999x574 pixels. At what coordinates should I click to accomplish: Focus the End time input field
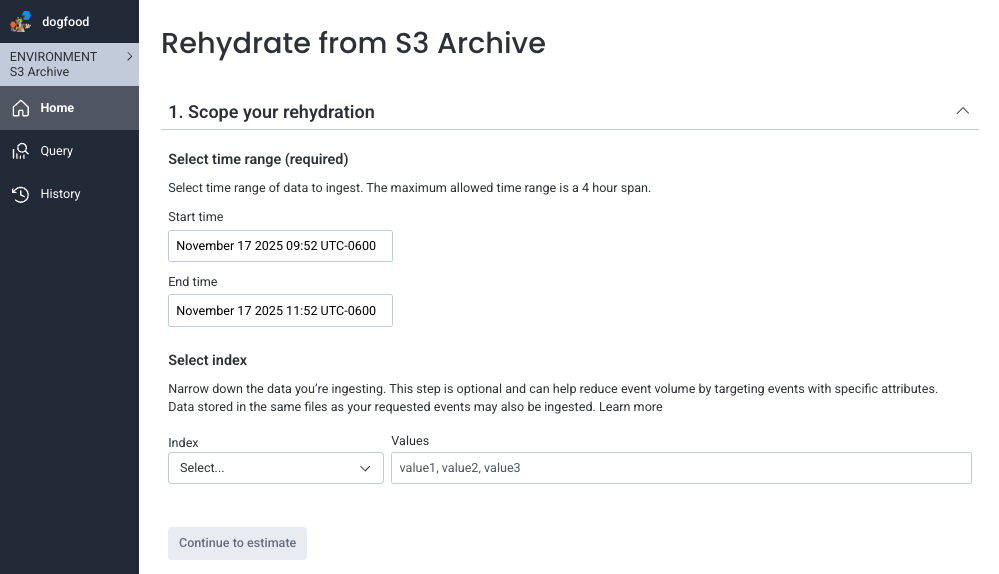[280, 311]
